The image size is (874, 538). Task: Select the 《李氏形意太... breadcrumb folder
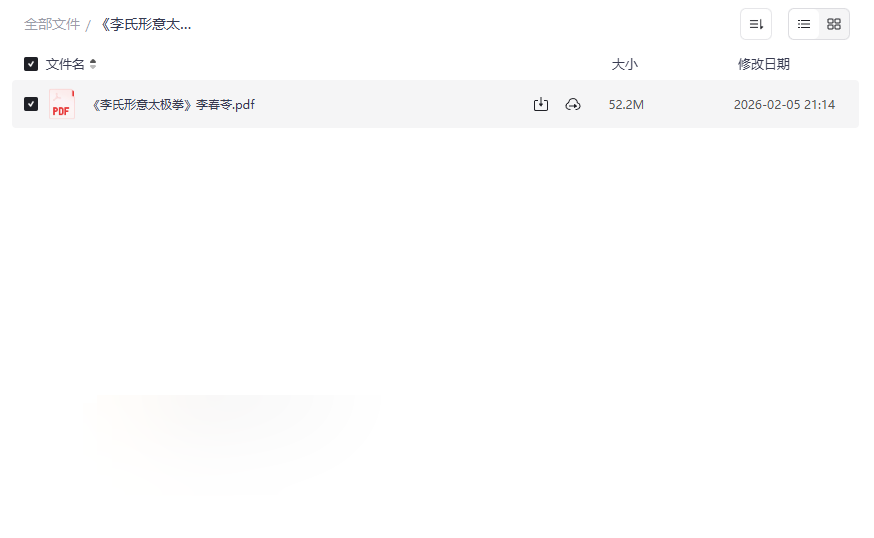pos(145,25)
